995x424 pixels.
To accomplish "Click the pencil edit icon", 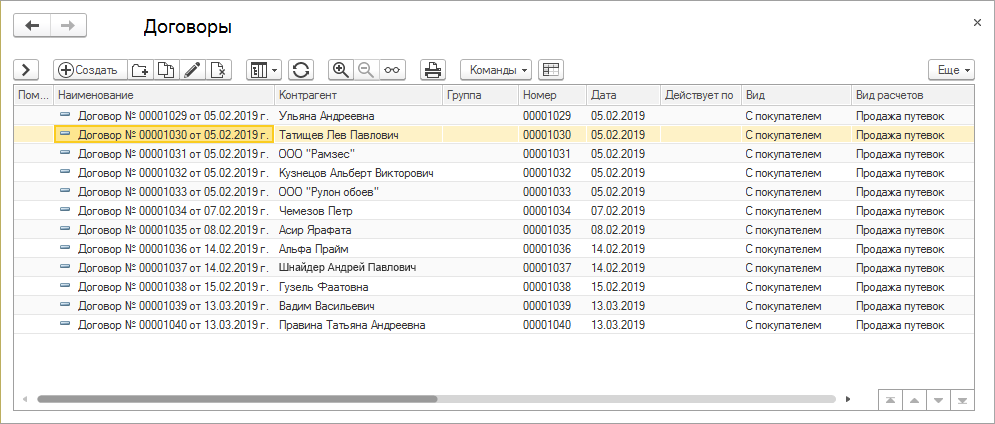I will (192, 70).
